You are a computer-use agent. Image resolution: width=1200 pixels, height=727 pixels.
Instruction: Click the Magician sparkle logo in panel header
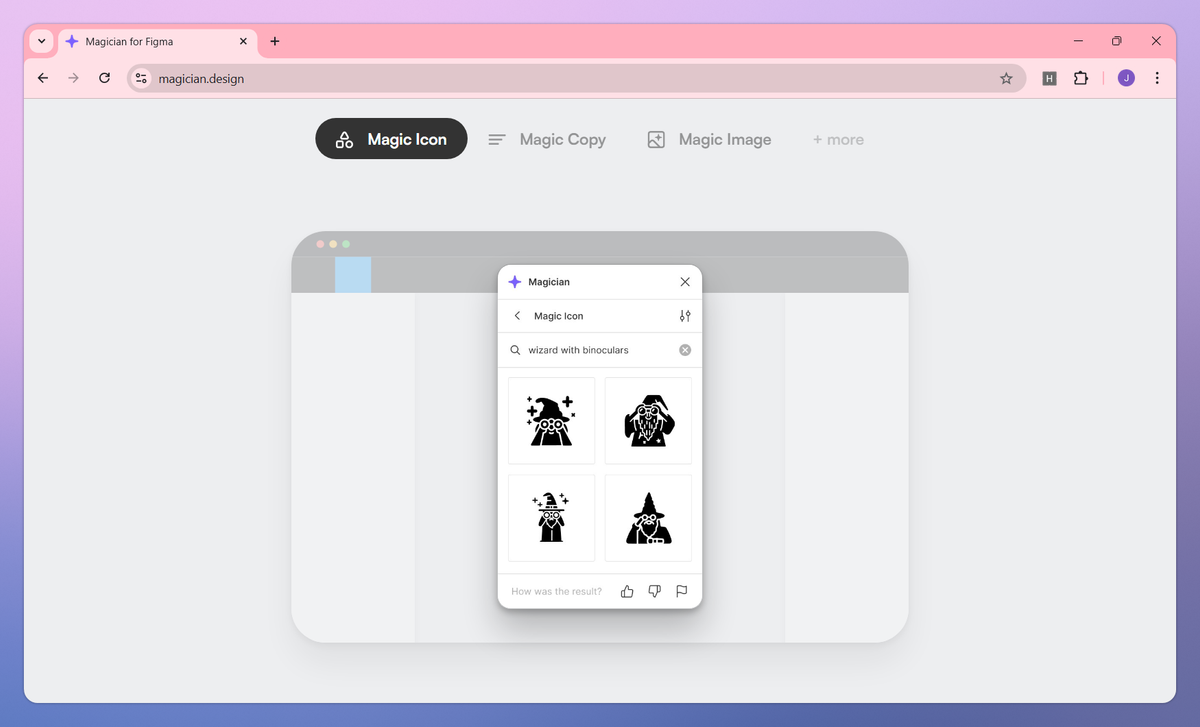514,282
